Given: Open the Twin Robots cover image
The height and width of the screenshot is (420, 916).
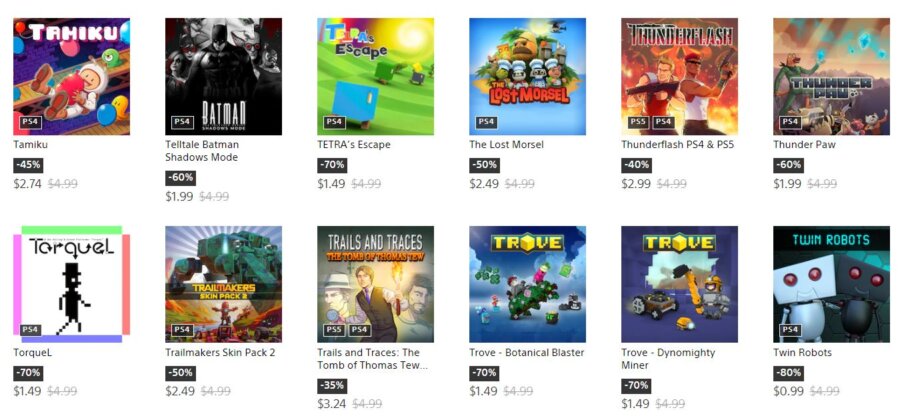Looking at the screenshot, I should [x=831, y=284].
